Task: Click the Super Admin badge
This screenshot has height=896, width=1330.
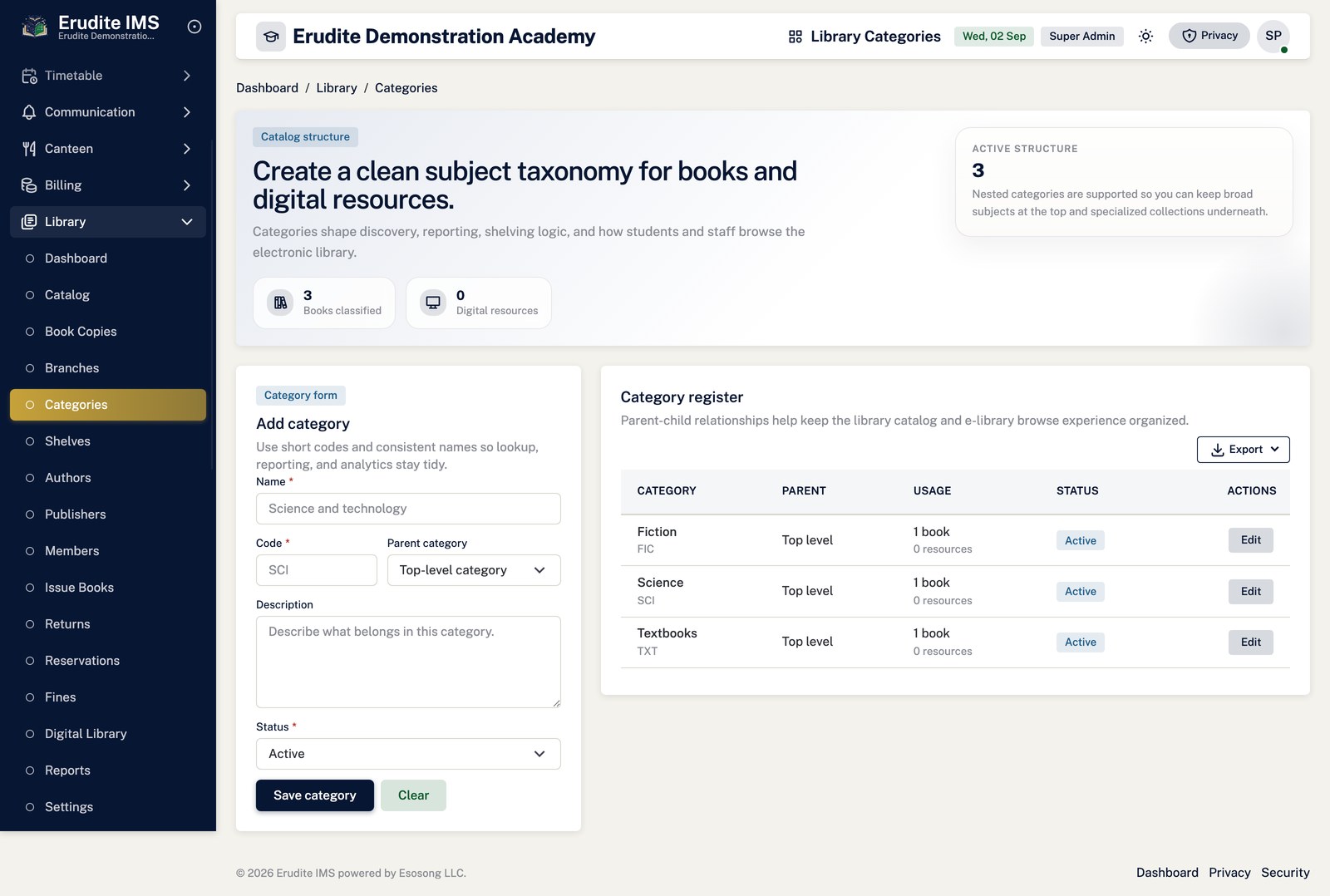Action: click(x=1082, y=37)
